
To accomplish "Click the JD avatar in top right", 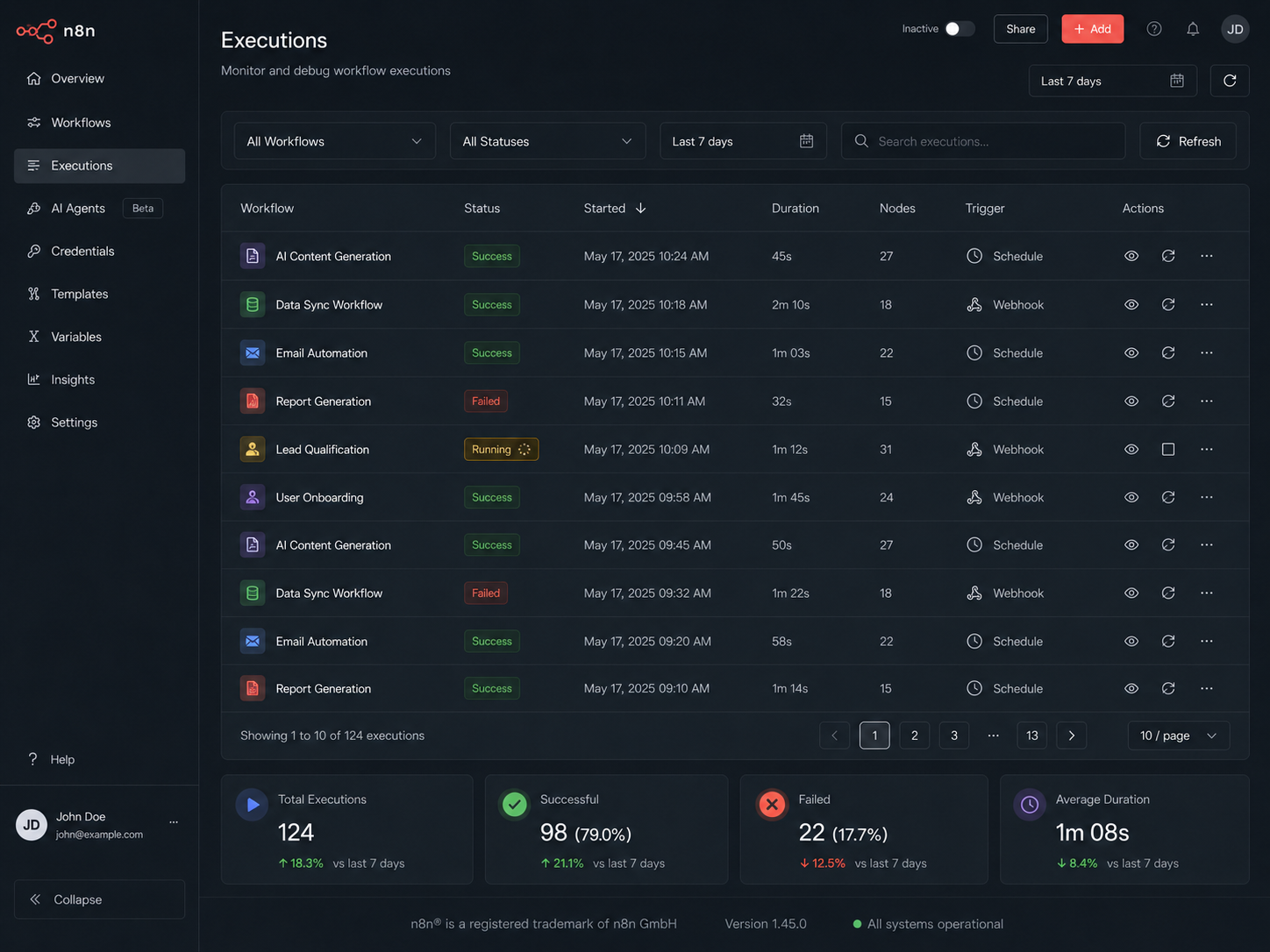I will (x=1235, y=29).
